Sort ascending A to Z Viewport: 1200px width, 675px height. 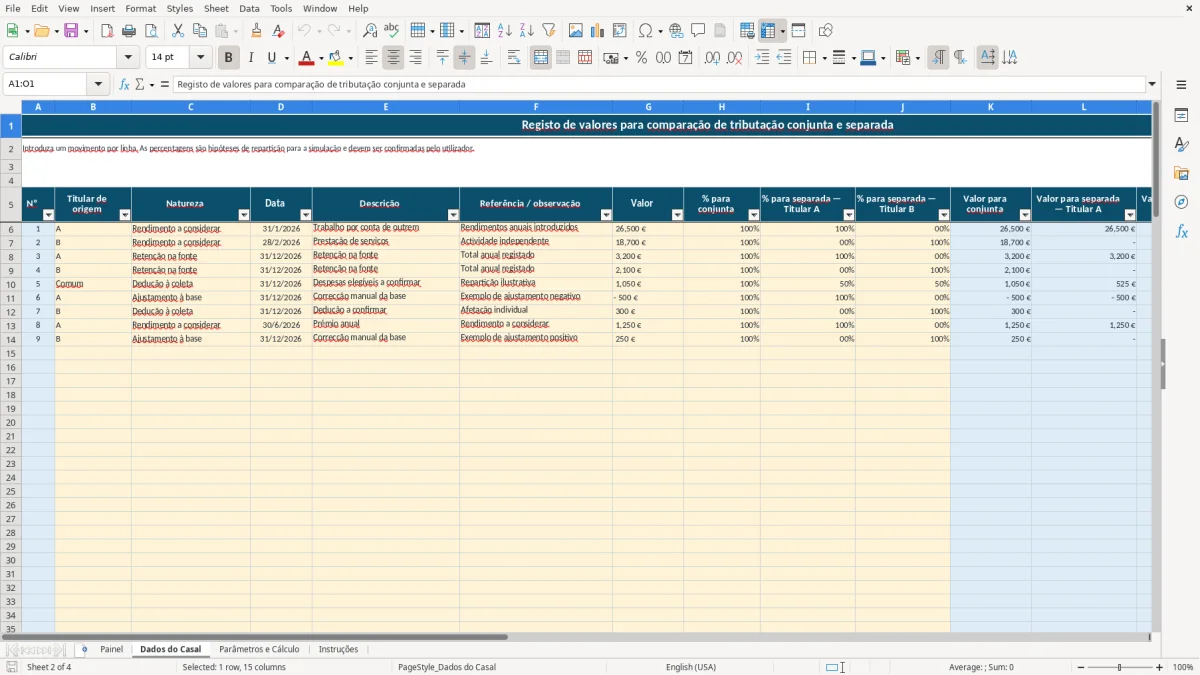pyautogui.click(x=505, y=31)
